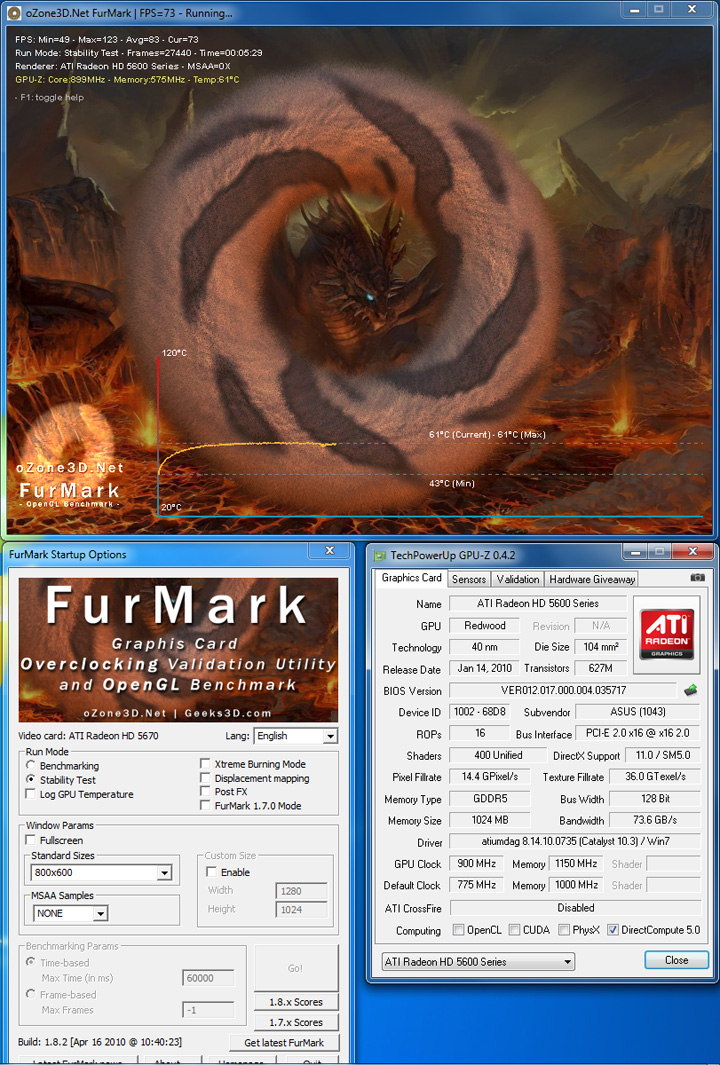Close the FurMark Startup Options window
Viewport: 720px width, 1065px height.
click(329, 551)
